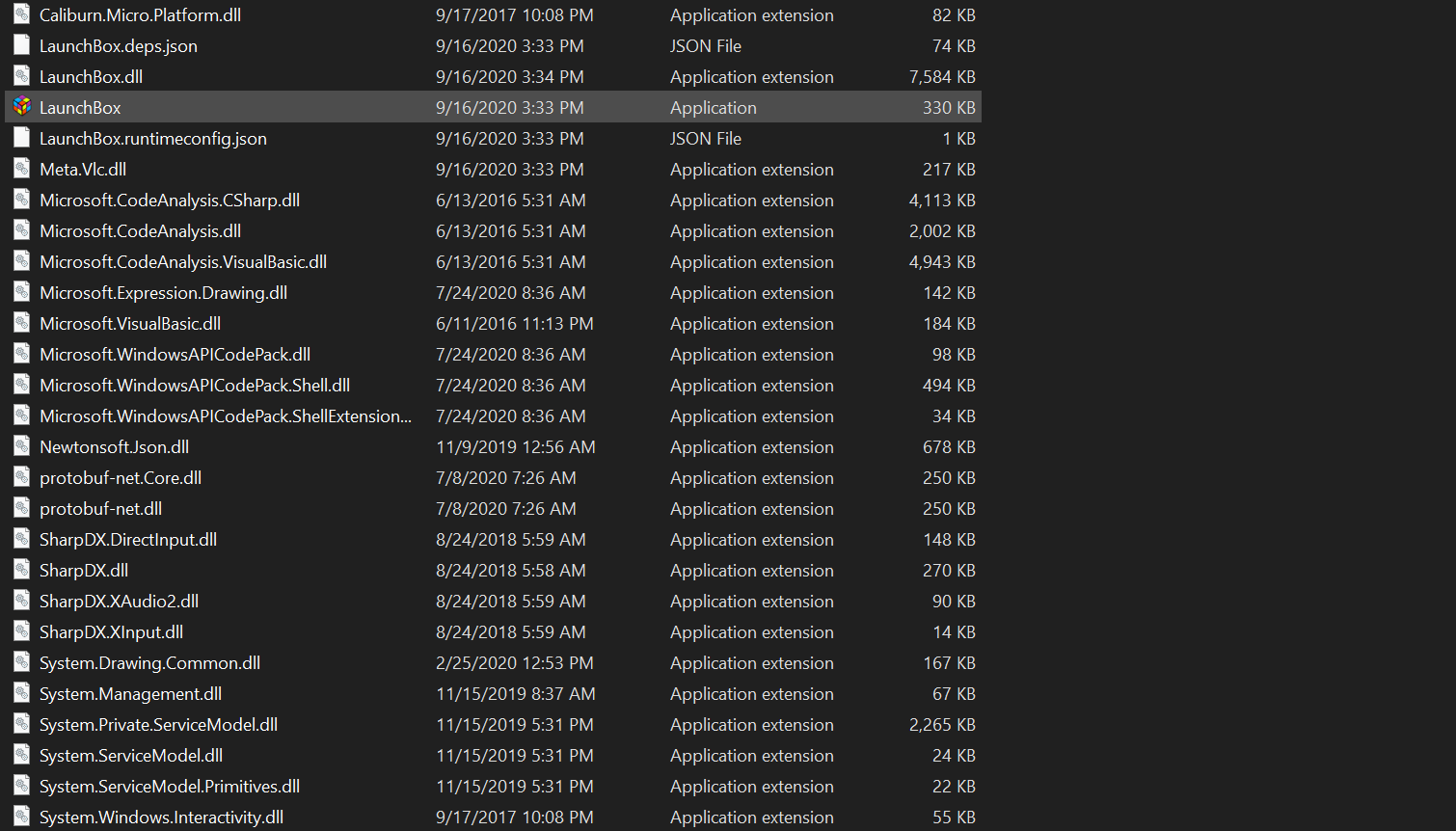Select file name SharpDX.dll
This screenshot has height=831, width=1456.
(84, 571)
